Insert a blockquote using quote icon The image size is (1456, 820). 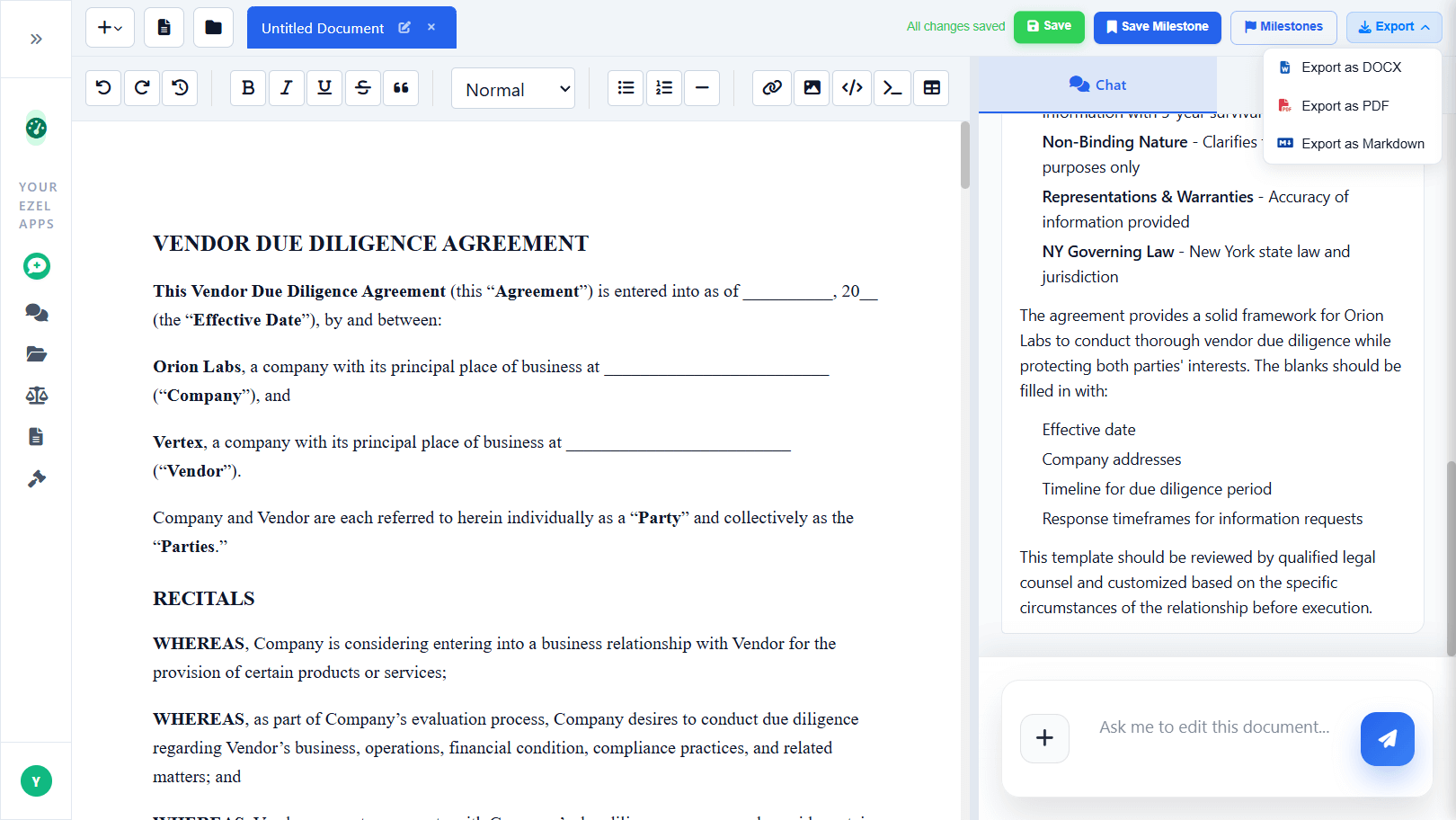[x=401, y=88]
